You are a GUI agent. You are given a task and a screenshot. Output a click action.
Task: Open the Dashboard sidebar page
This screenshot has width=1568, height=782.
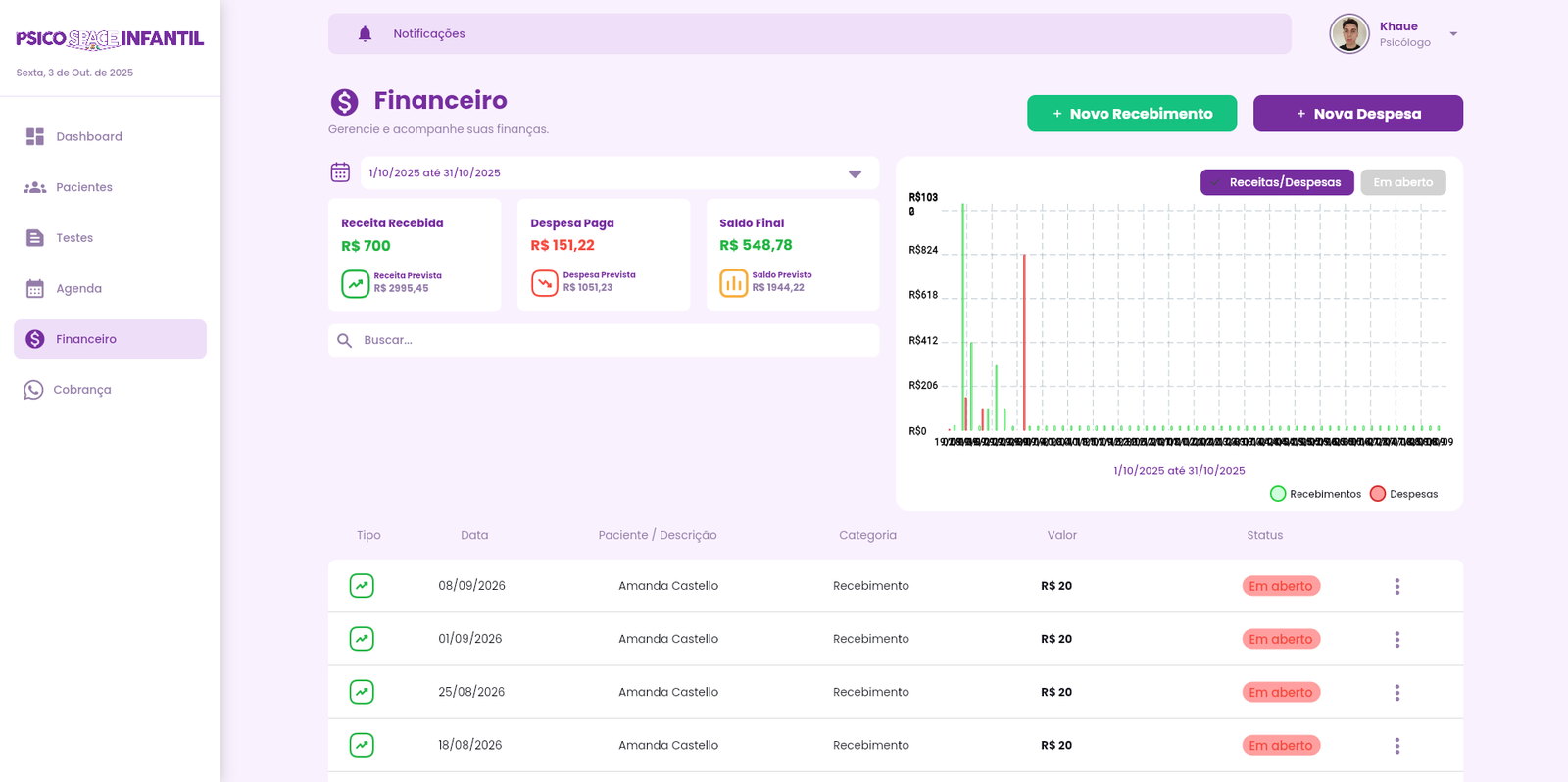pyautogui.click(x=88, y=137)
